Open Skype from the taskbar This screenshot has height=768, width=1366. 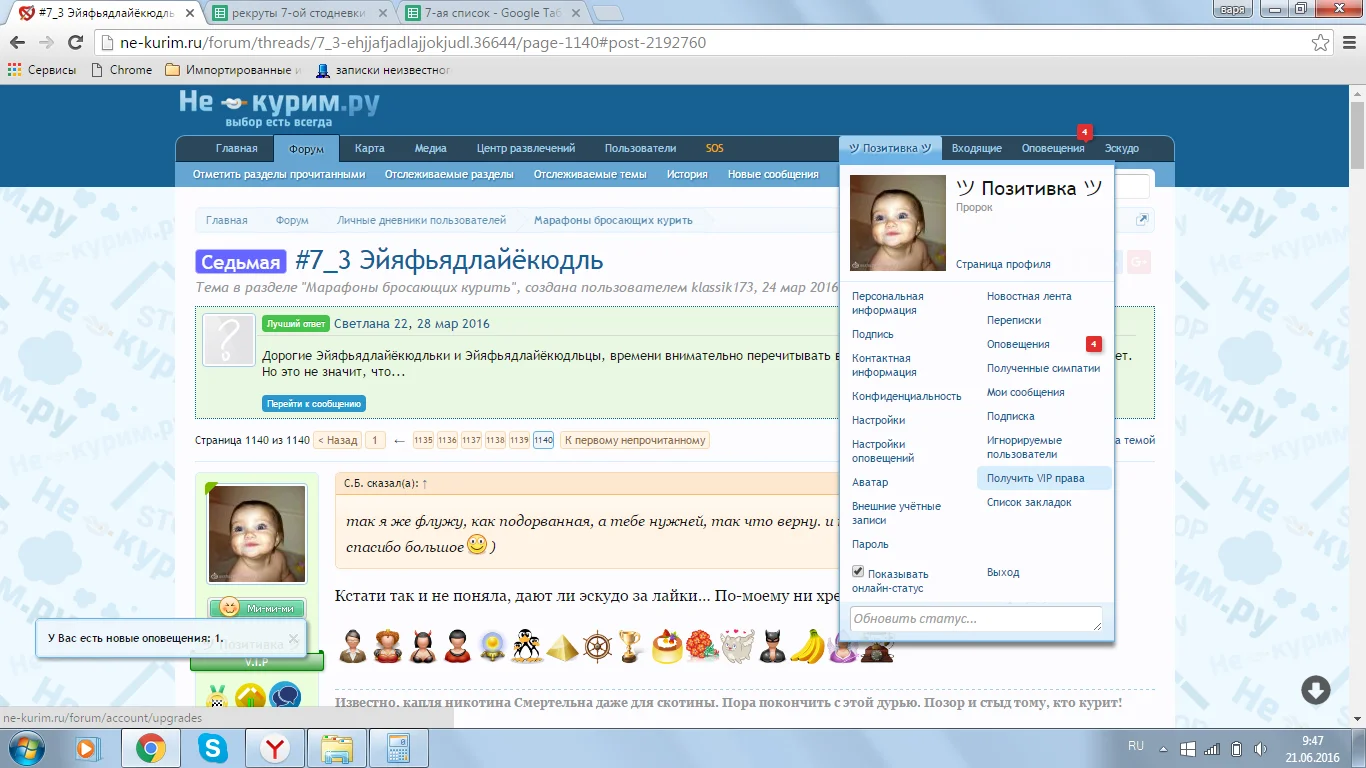tap(212, 748)
